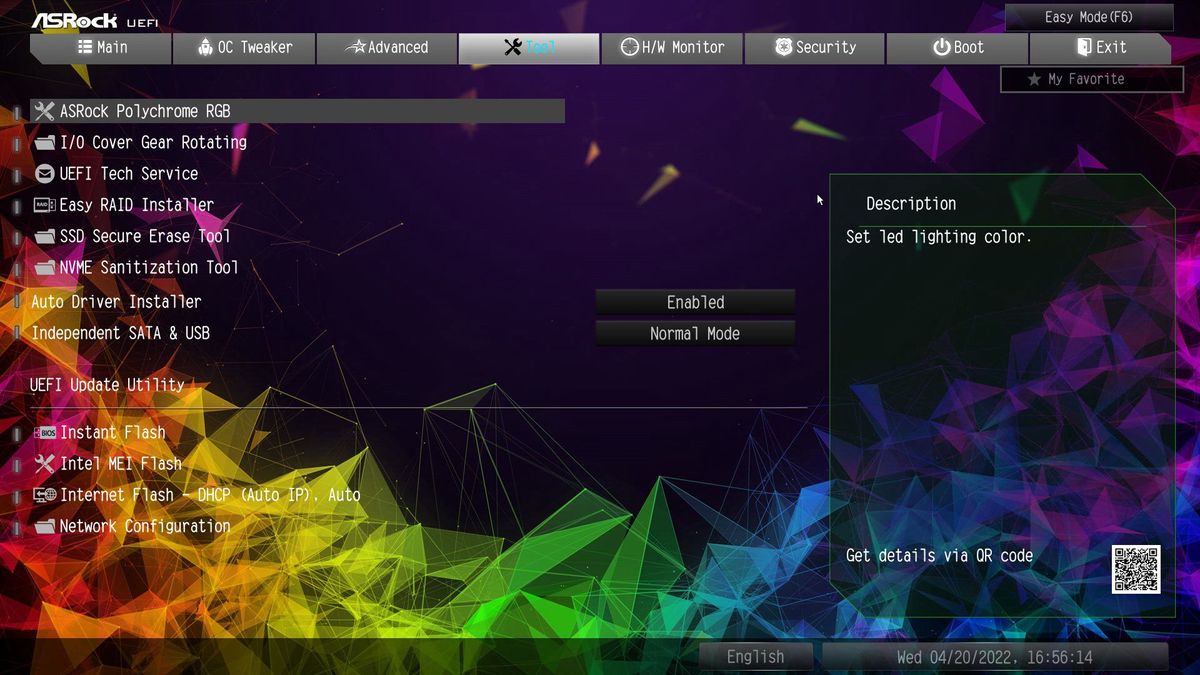
Task: Launch Easy RAID Installer
Action: (137, 205)
